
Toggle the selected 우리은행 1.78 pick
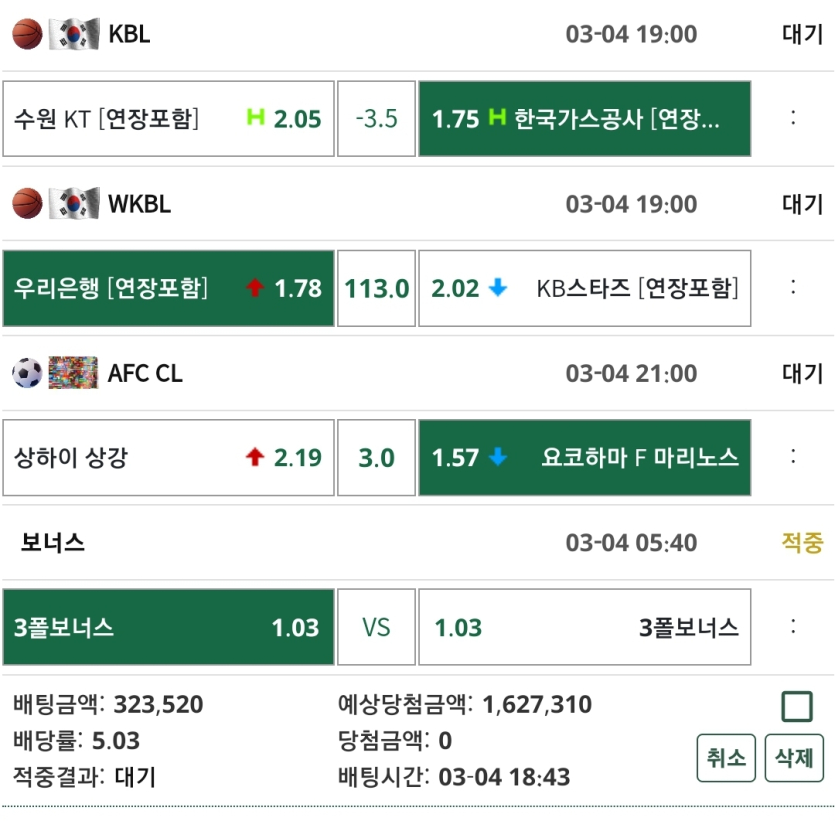click(x=167, y=288)
